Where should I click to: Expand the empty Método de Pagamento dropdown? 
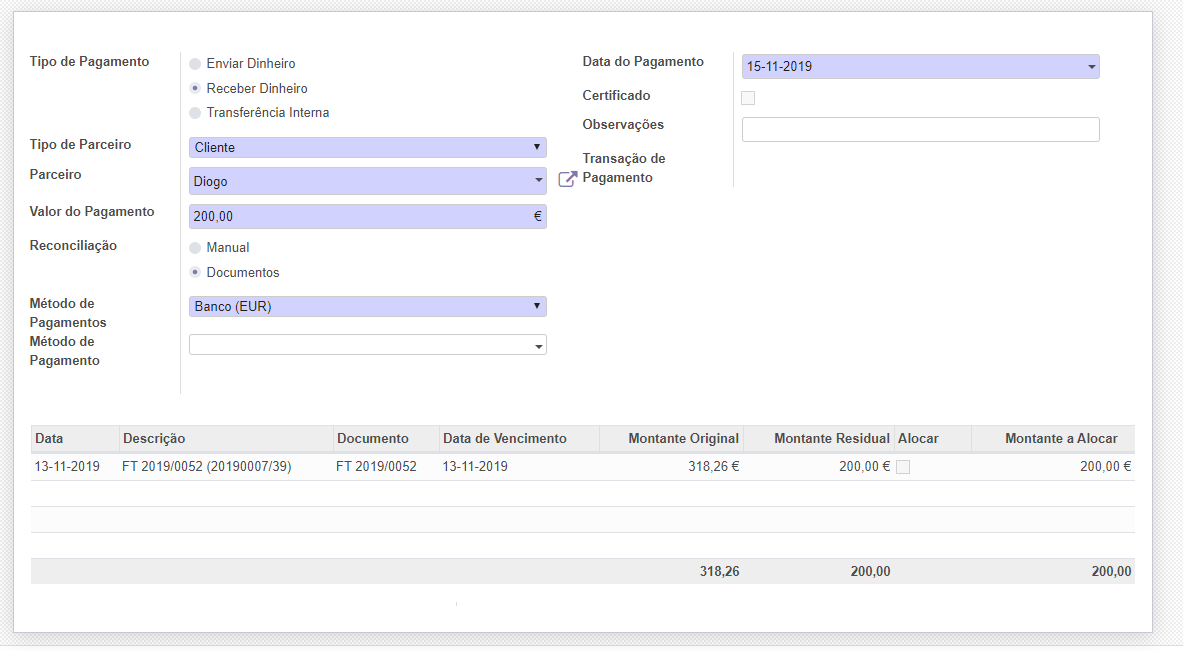[367, 345]
